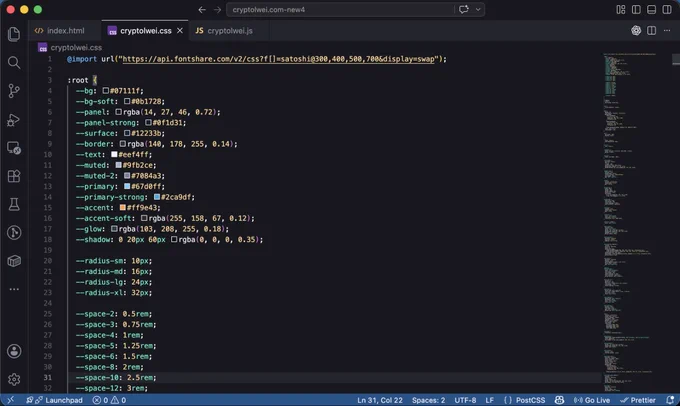Open the Remote Explorer view

14,148
